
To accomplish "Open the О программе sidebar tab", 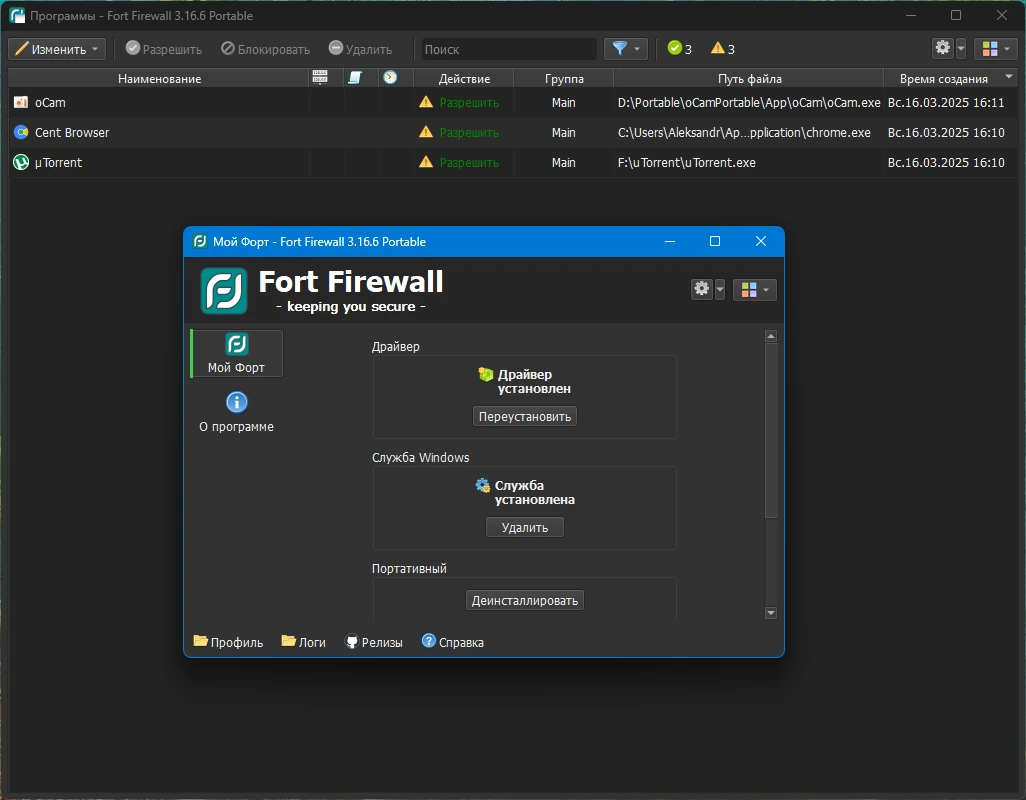I will [236, 412].
